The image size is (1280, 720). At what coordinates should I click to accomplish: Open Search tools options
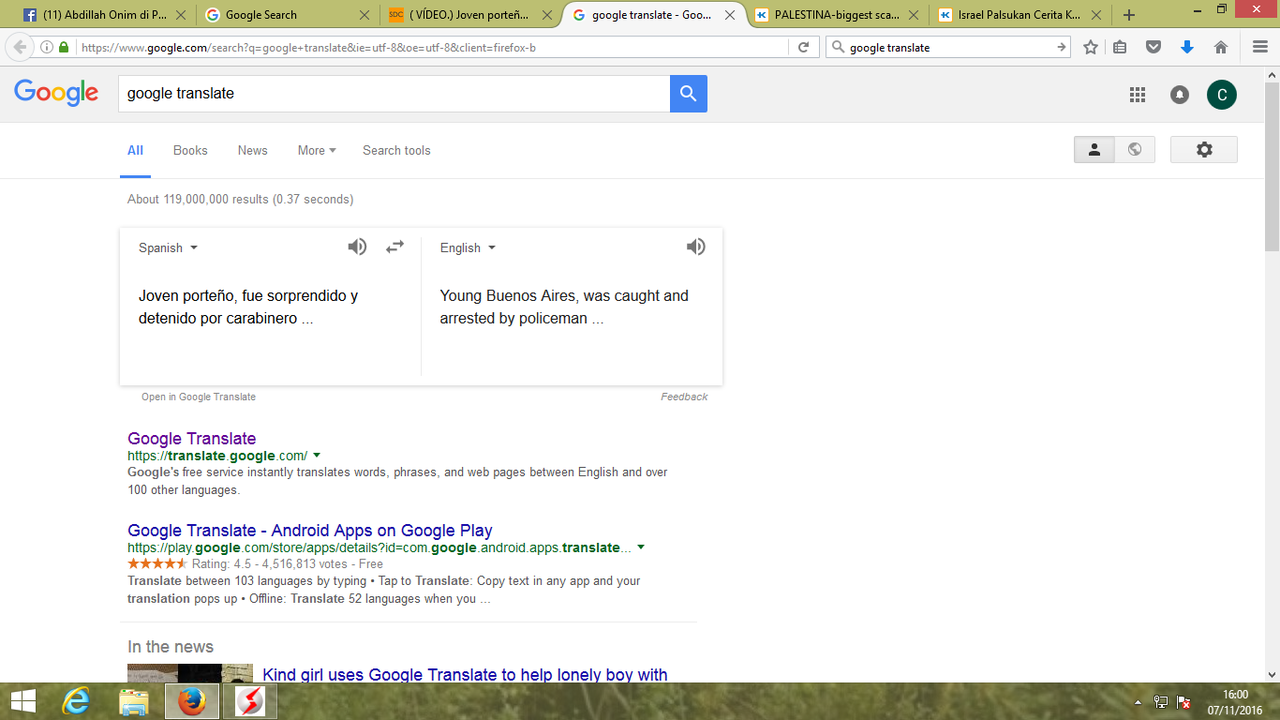(x=397, y=150)
